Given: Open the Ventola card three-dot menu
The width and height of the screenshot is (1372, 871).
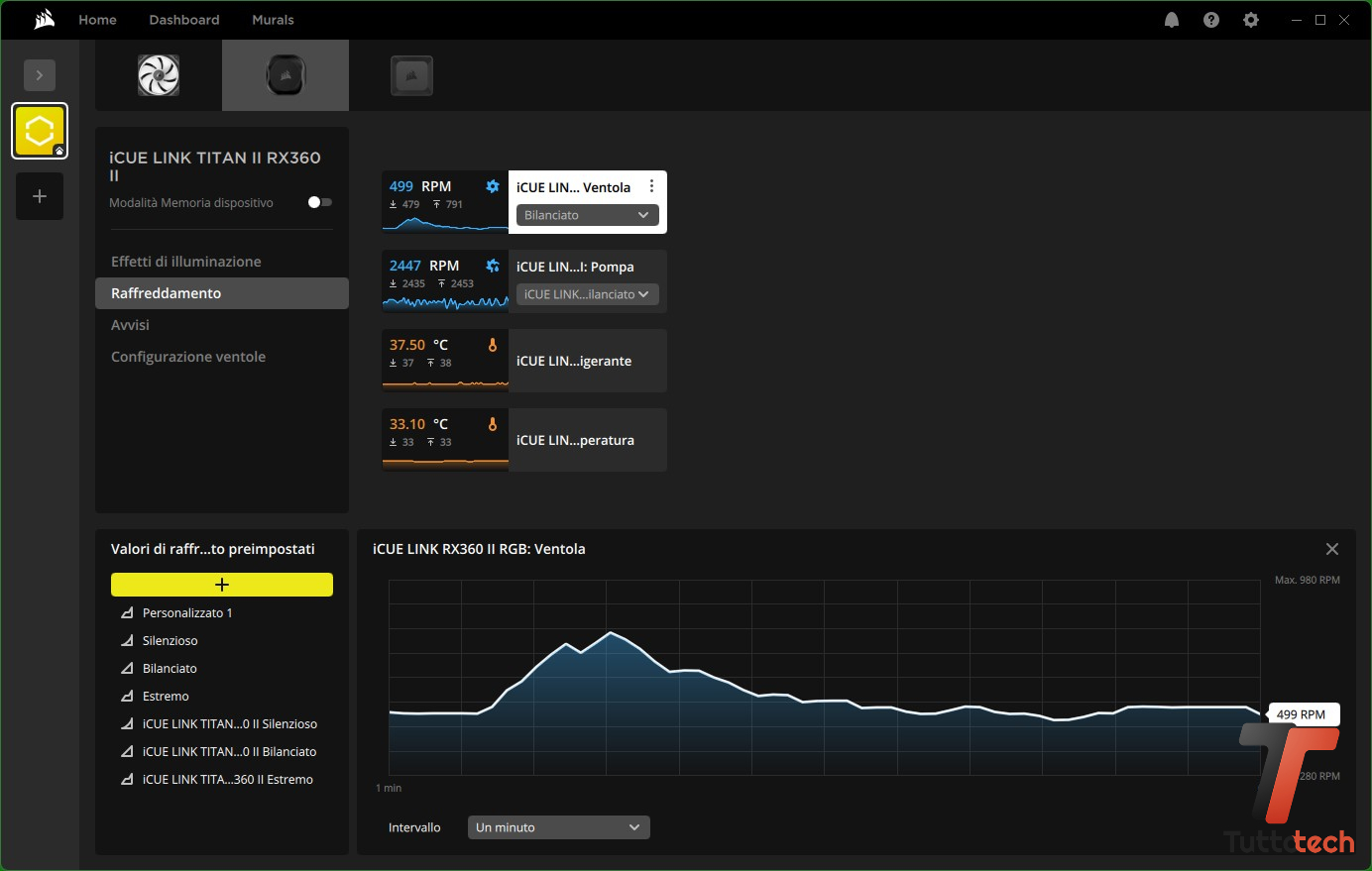Looking at the screenshot, I should [651, 186].
